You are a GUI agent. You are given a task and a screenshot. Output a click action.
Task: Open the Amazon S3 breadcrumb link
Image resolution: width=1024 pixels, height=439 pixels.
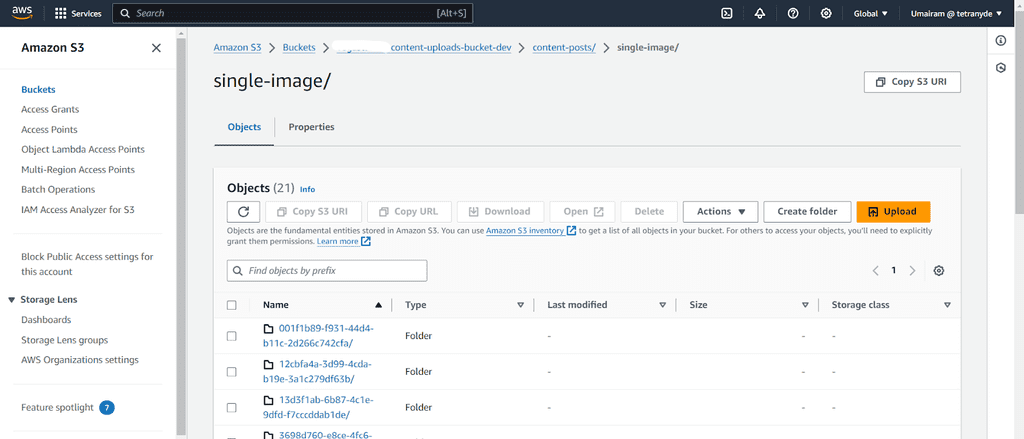click(238, 48)
